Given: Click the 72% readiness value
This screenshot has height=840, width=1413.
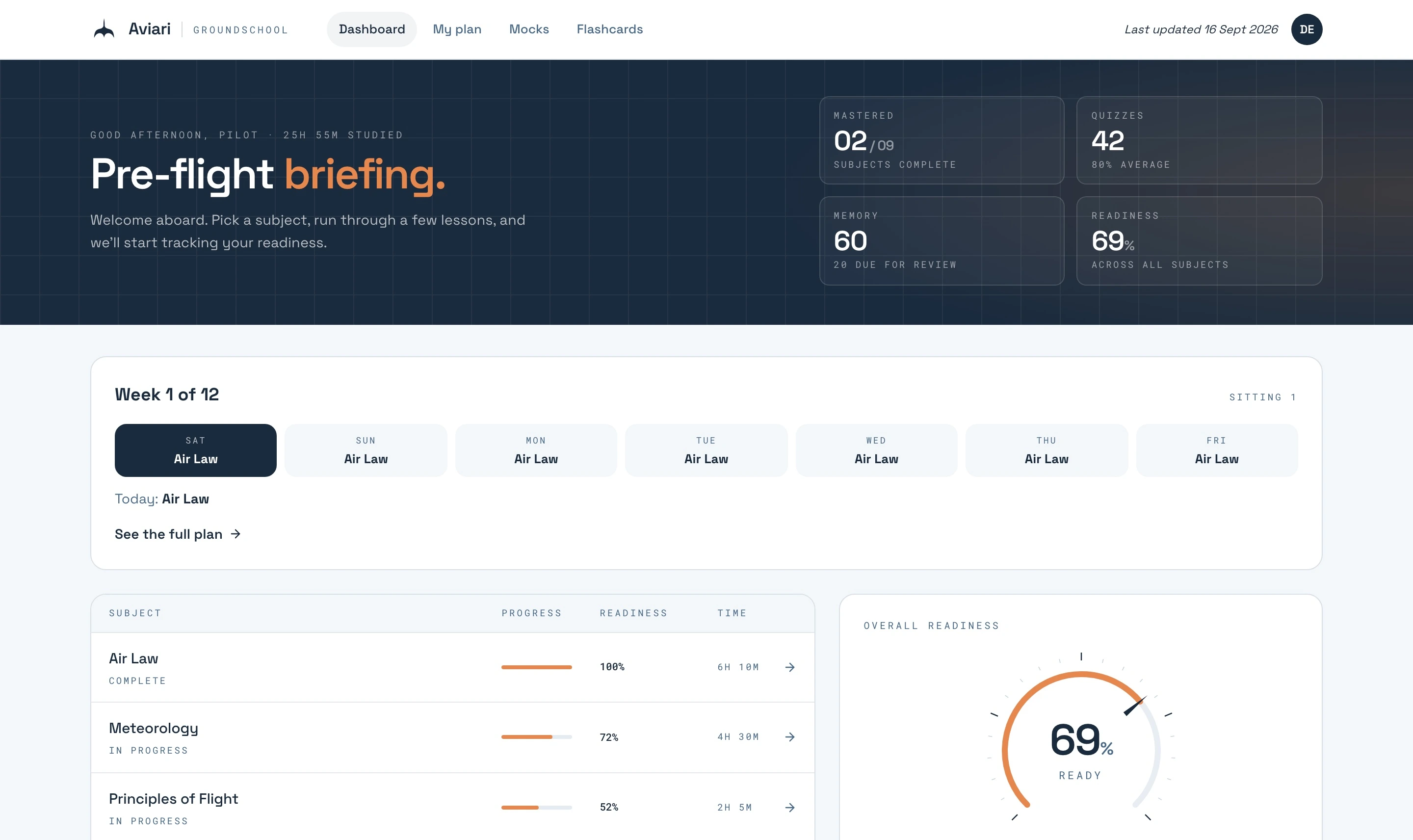Looking at the screenshot, I should click(x=609, y=737).
